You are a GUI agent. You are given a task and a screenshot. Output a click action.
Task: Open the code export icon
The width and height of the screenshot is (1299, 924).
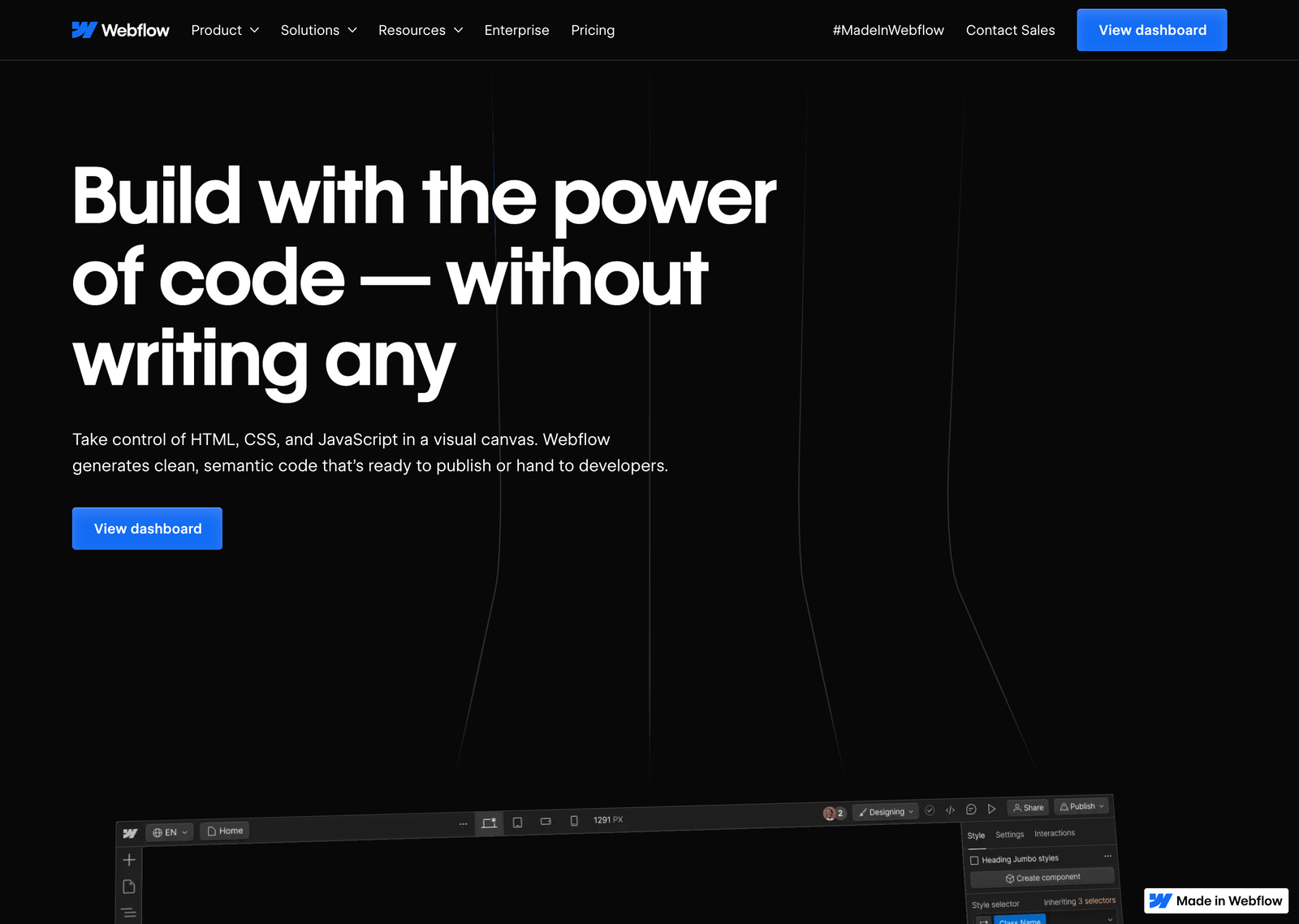[x=950, y=810]
